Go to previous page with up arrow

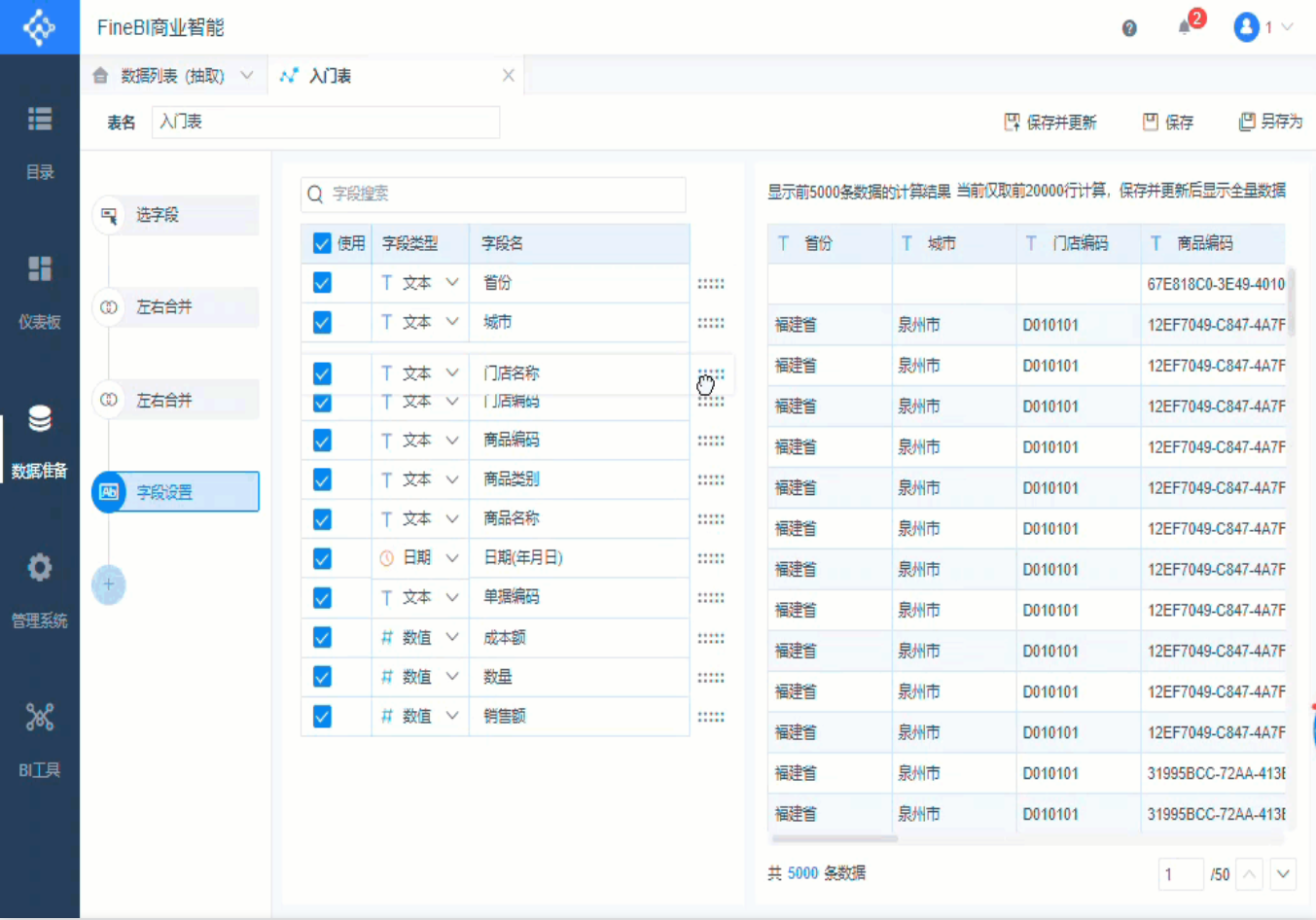1249,874
